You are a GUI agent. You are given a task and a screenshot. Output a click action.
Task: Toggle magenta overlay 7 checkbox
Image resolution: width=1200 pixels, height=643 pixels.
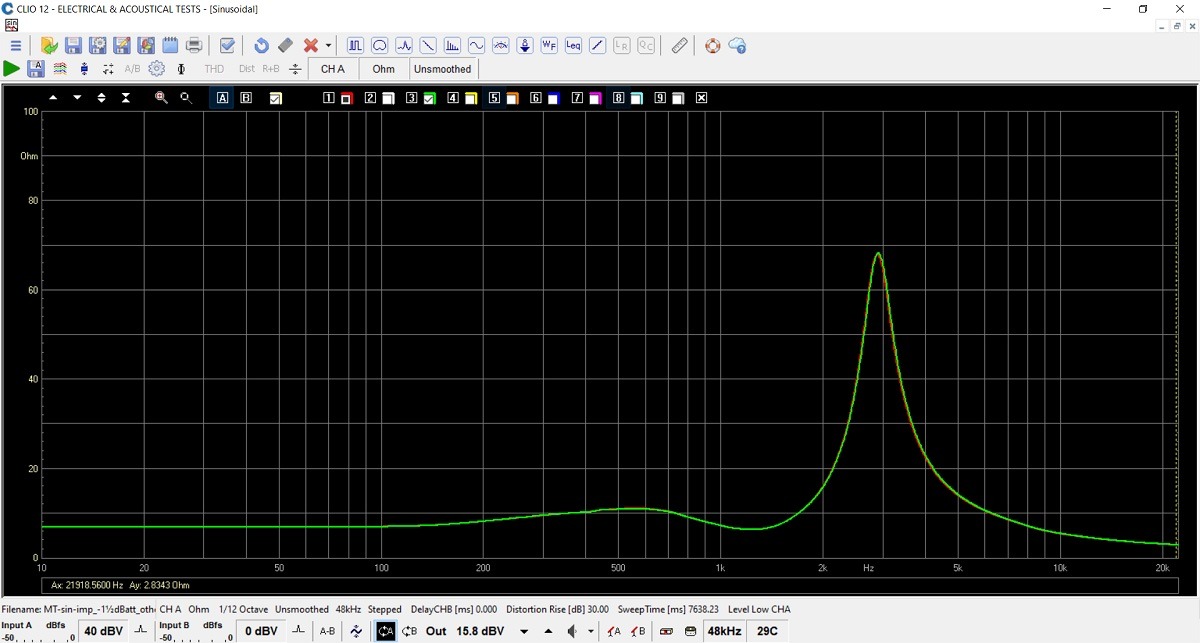click(x=594, y=98)
